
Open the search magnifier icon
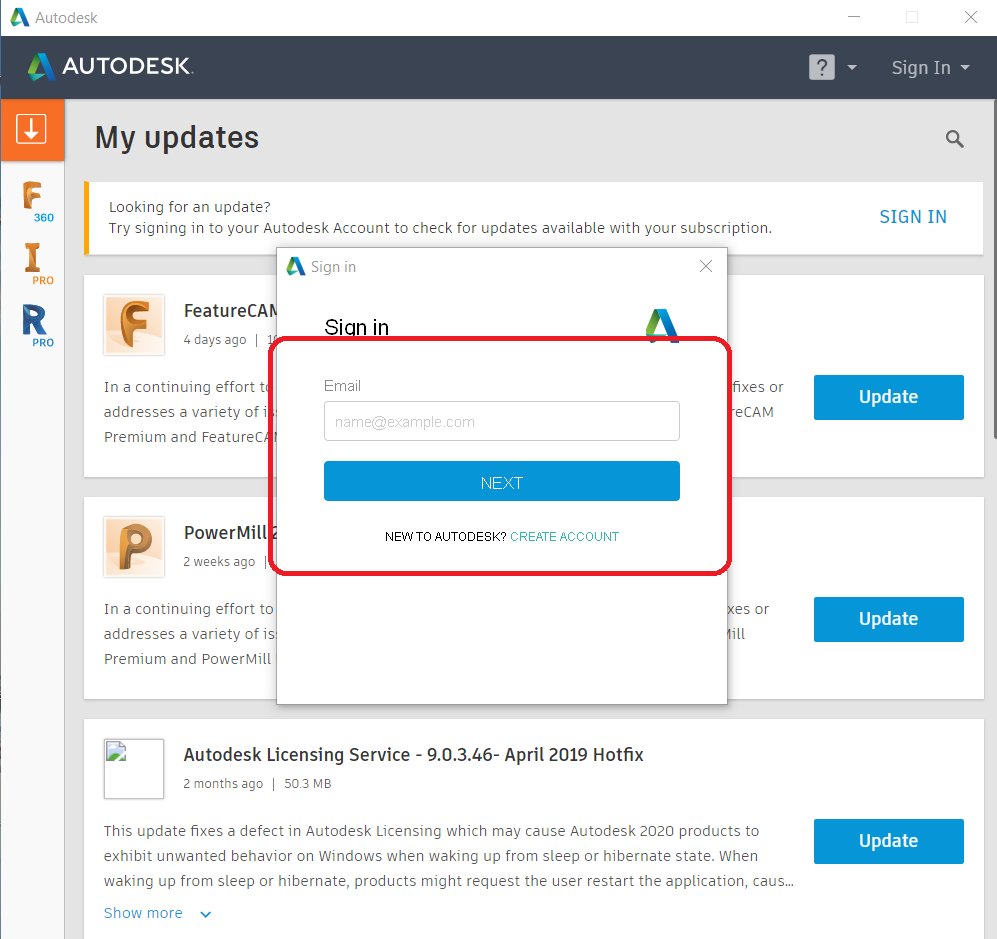[x=953, y=139]
